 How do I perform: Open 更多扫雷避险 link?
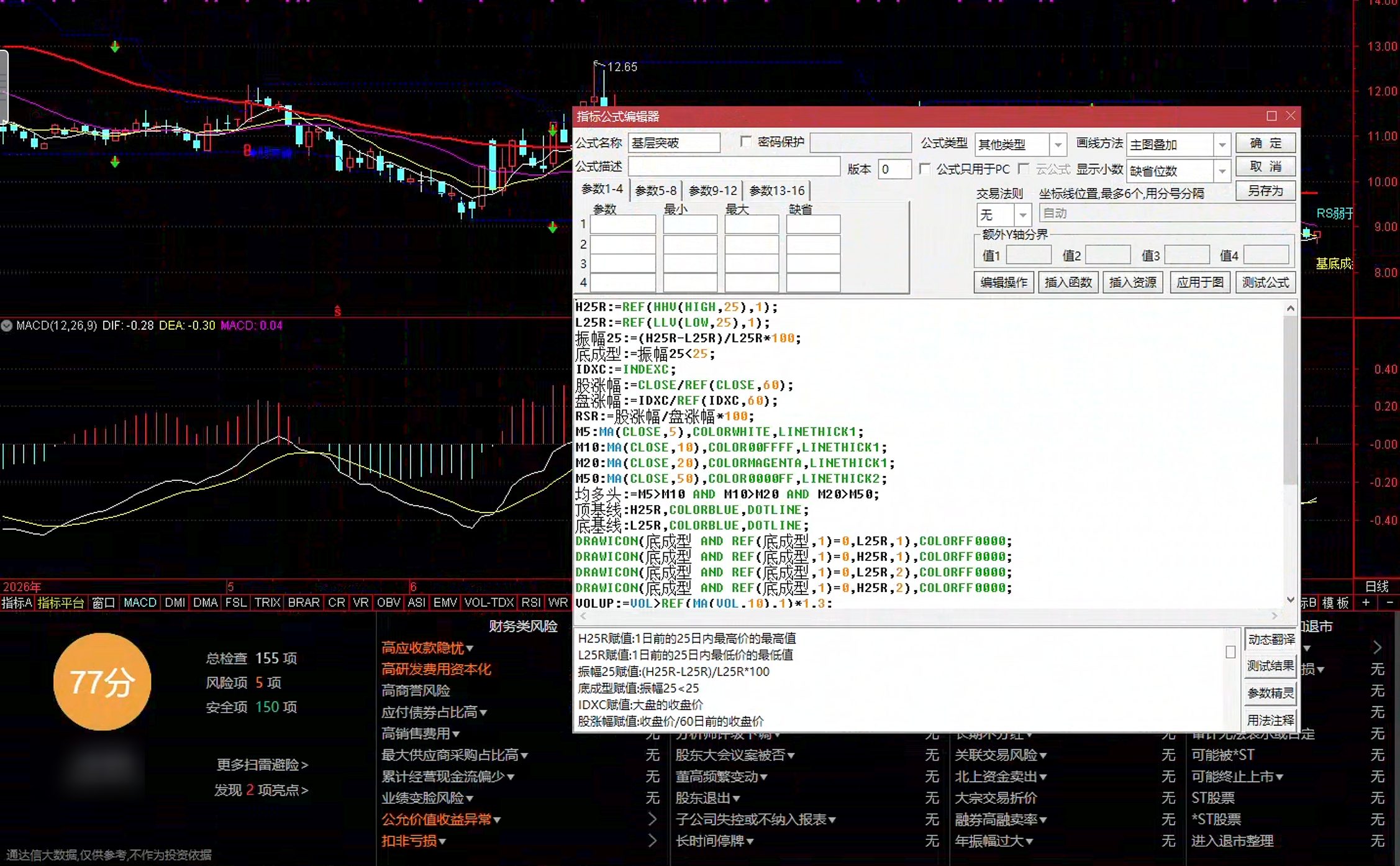tap(262, 765)
